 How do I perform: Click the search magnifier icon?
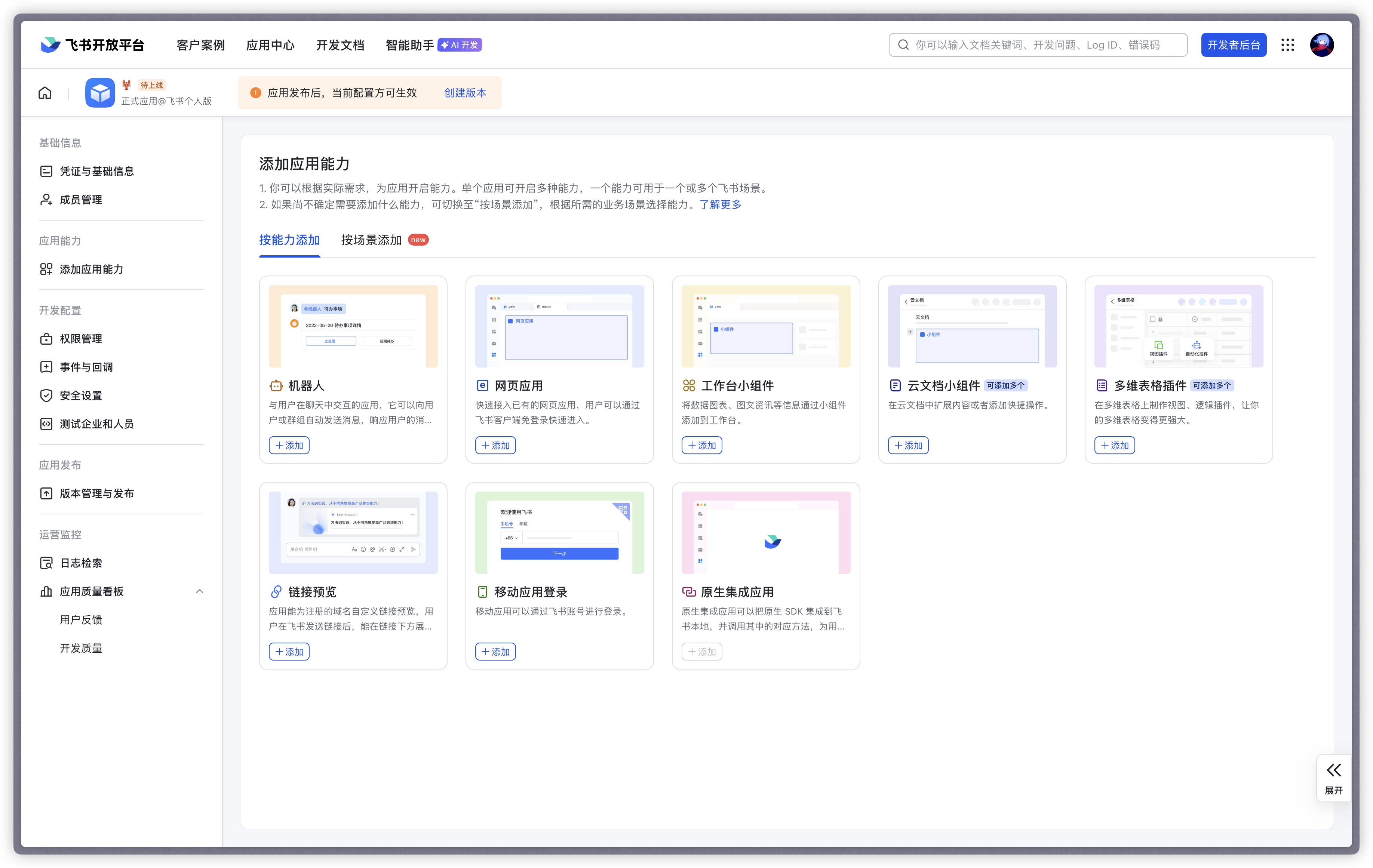(x=903, y=45)
